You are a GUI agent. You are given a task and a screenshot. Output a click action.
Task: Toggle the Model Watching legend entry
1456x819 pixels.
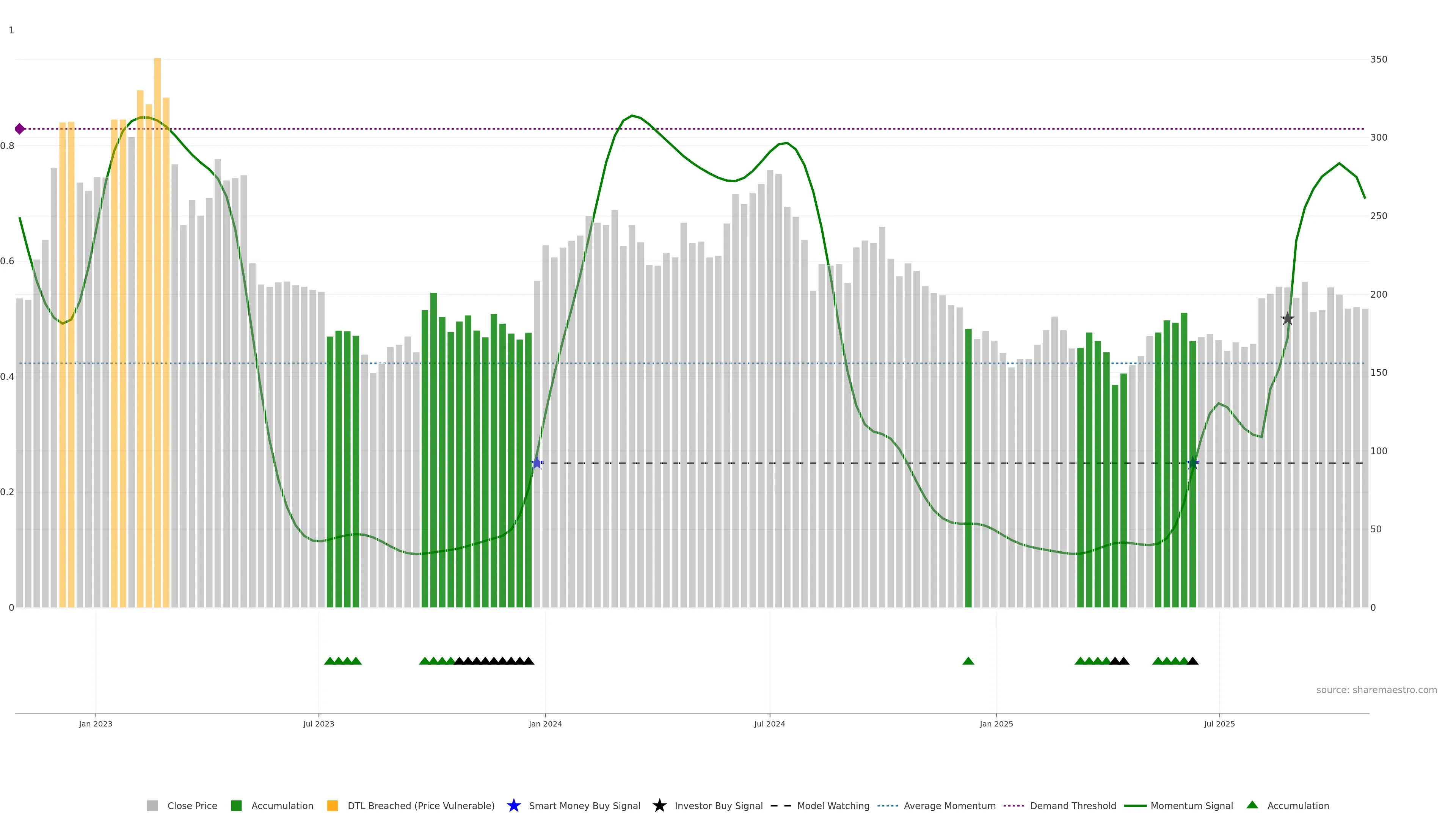833,805
